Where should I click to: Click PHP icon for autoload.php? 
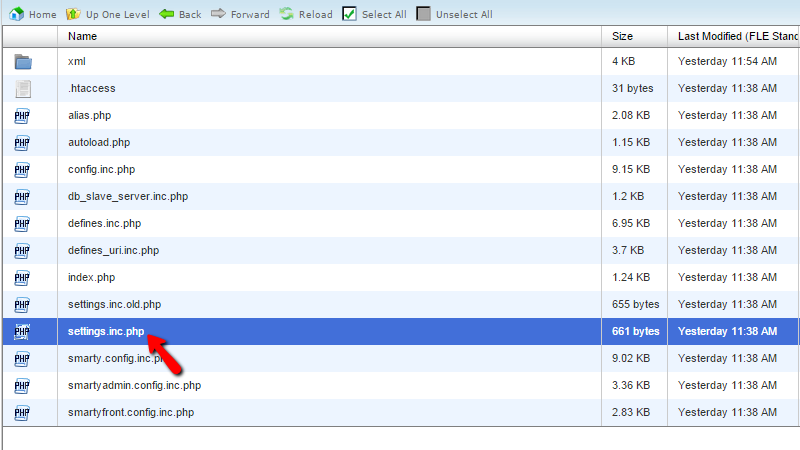pyautogui.click(x=22, y=143)
